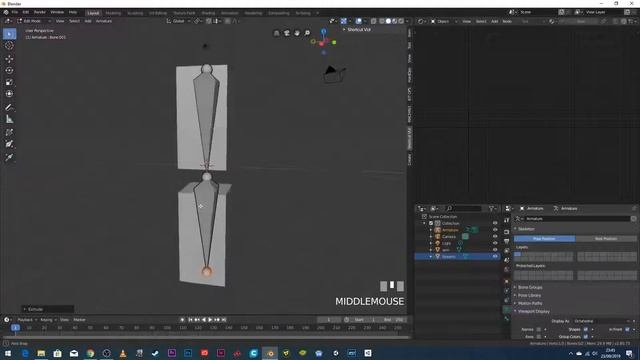The height and width of the screenshot is (360, 640).
Task: Open the Marker menu in timeline
Action: [x=79, y=320]
